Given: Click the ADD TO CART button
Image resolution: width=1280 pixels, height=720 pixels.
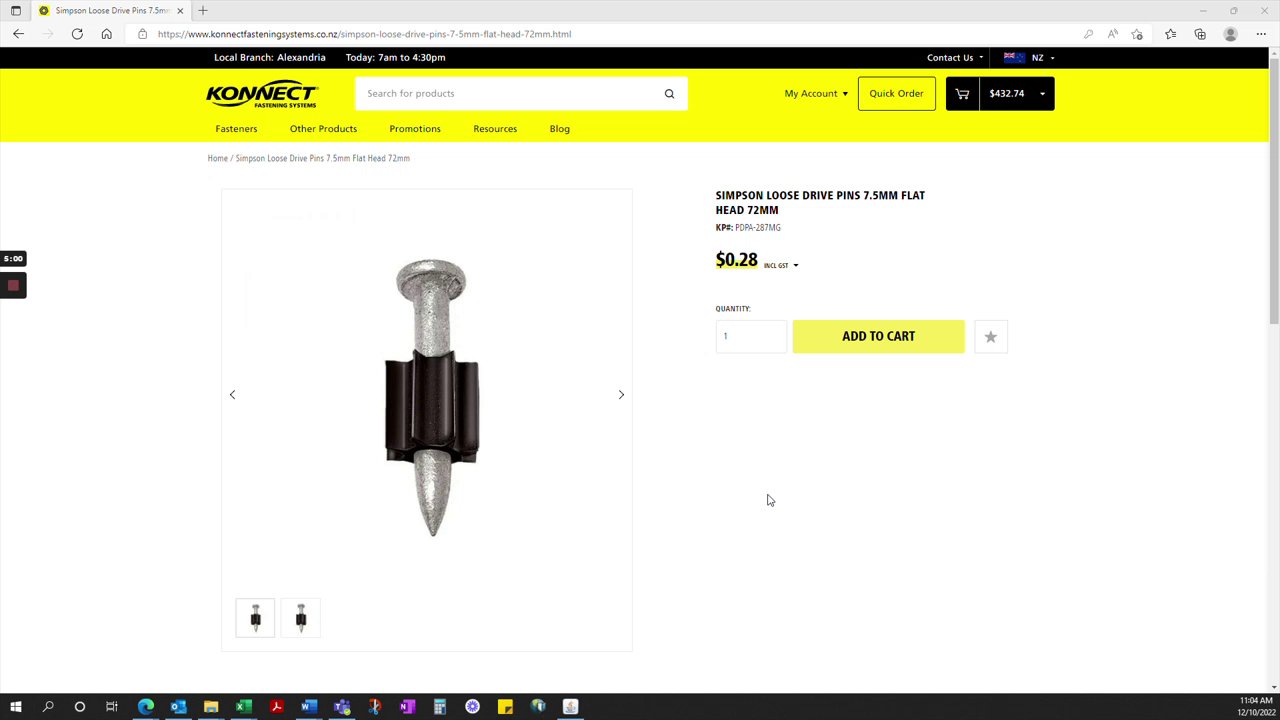Looking at the screenshot, I should click(878, 337).
